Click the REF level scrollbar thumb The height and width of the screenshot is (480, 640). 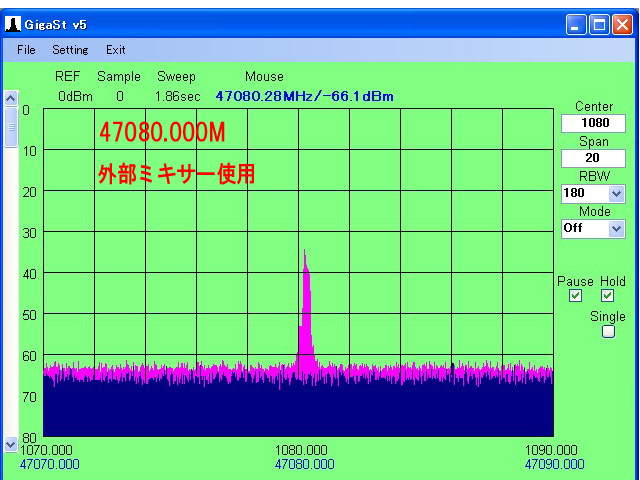tap(11, 127)
